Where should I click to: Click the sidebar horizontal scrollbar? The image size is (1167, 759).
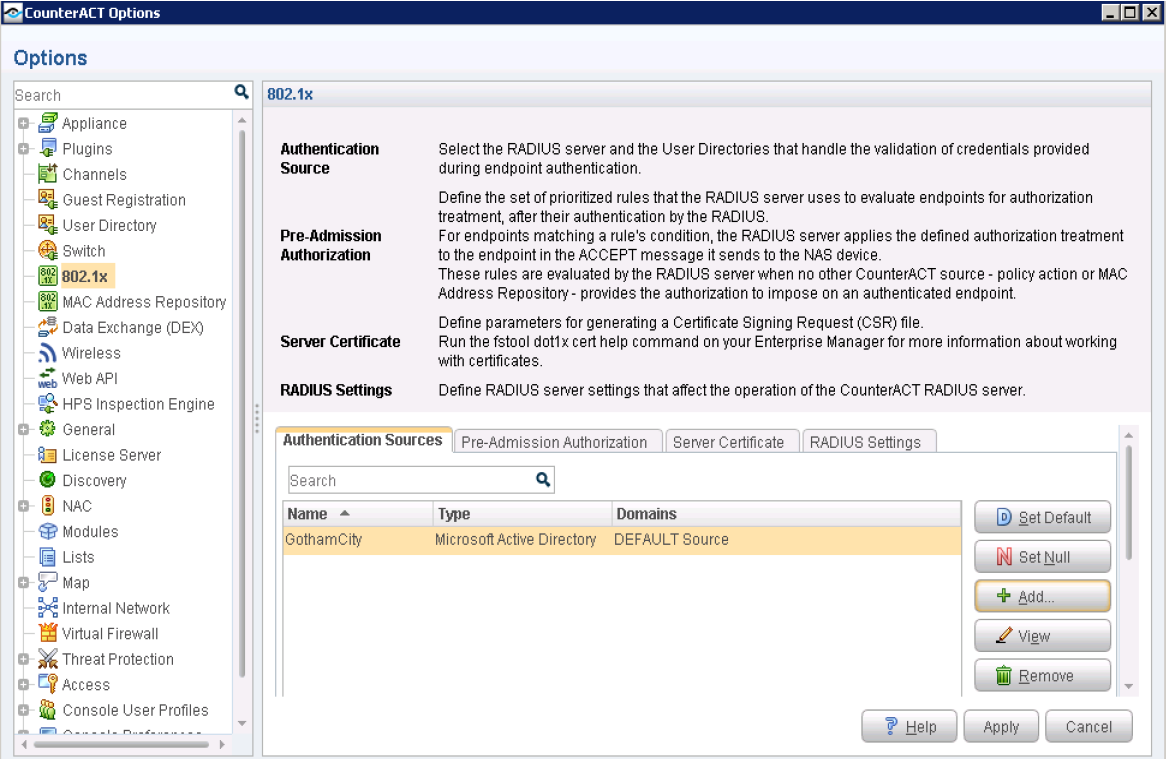tap(122, 744)
